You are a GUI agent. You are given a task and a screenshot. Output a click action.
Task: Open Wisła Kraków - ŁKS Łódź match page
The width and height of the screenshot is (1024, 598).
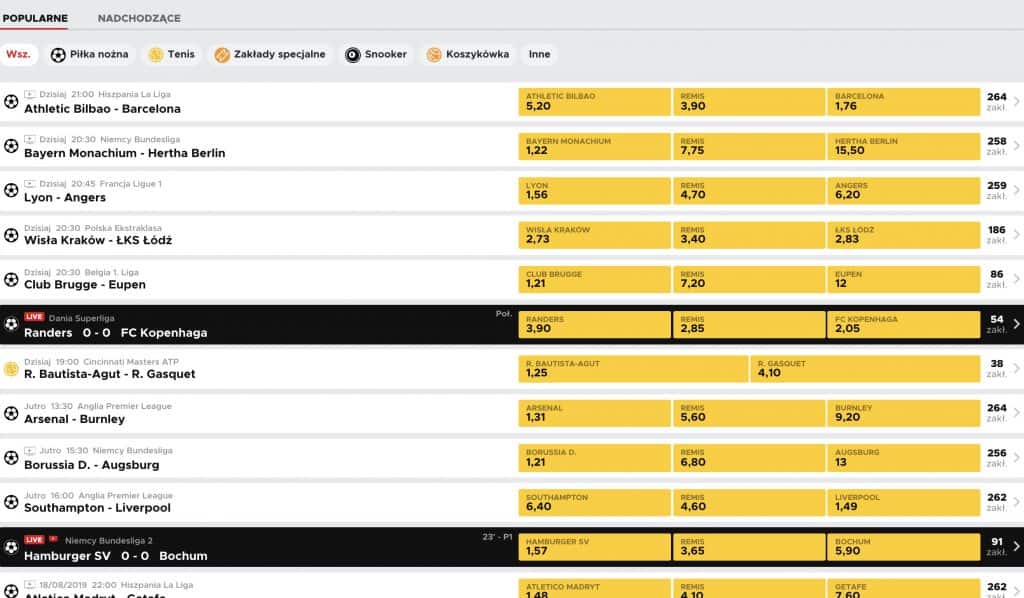click(x=98, y=240)
